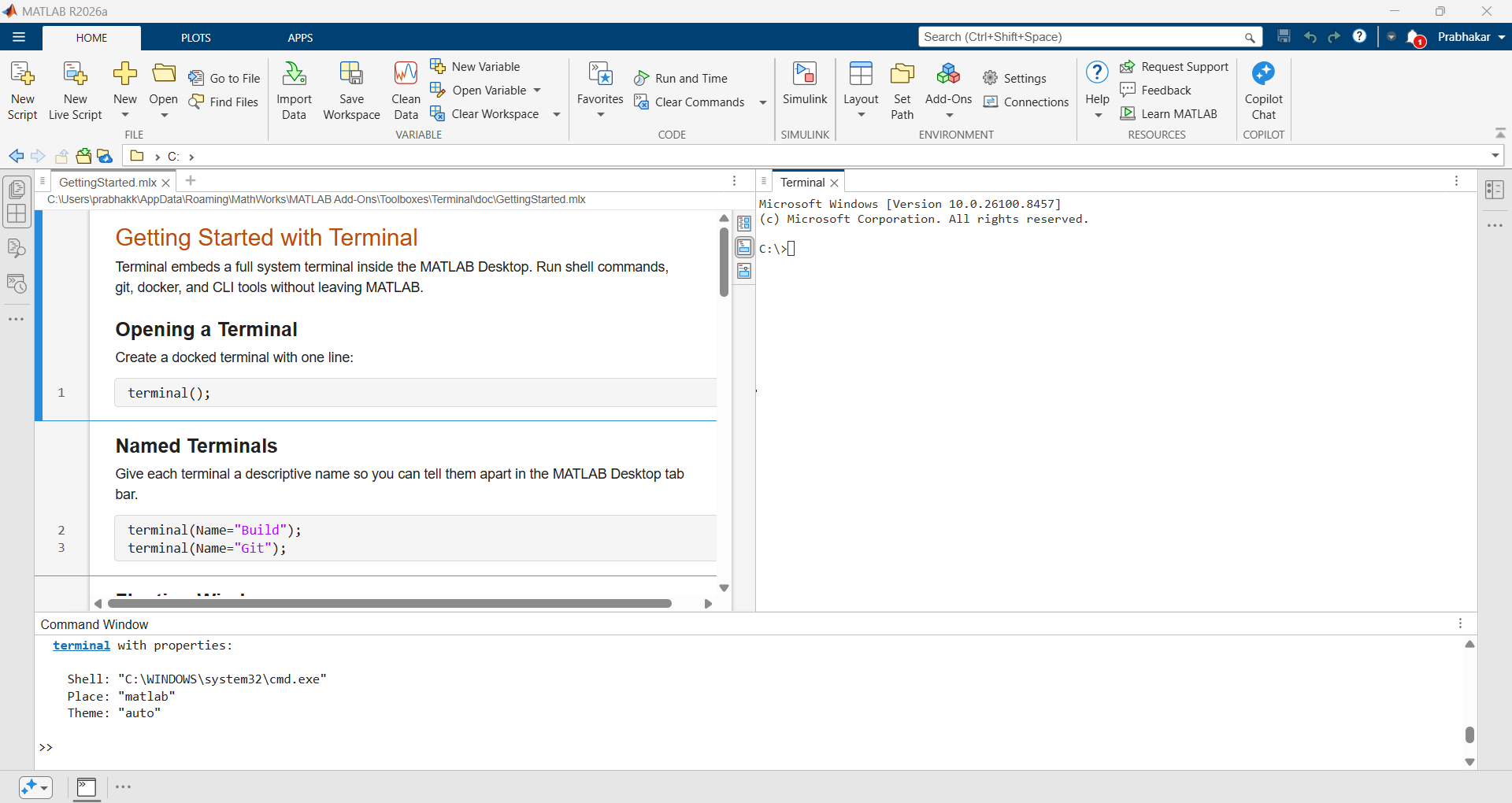
Task: Open Copilot sparkle dropdown in status bar
Action: coord(35,787)
